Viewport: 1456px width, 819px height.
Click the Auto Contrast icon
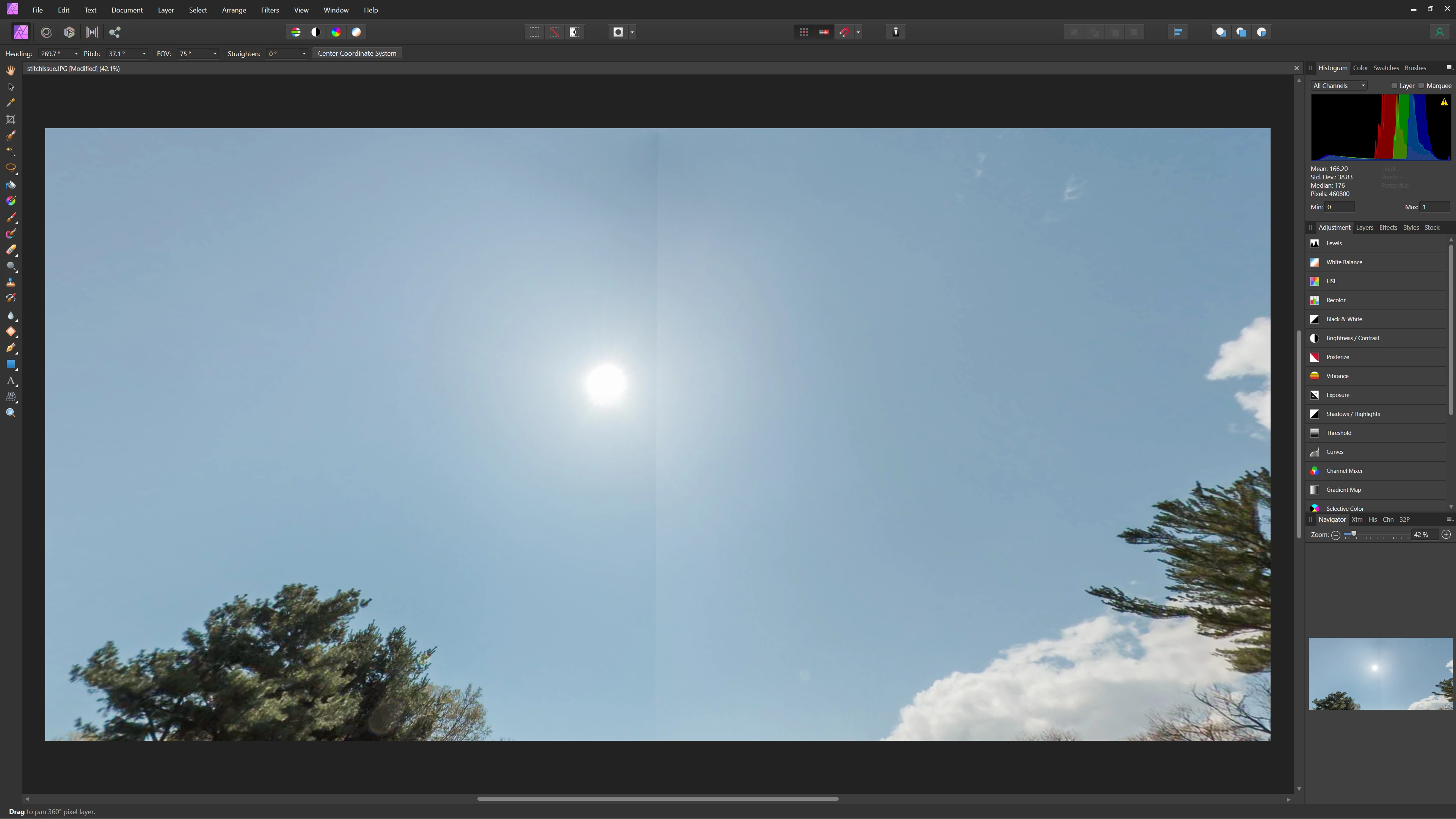point(316,32)
